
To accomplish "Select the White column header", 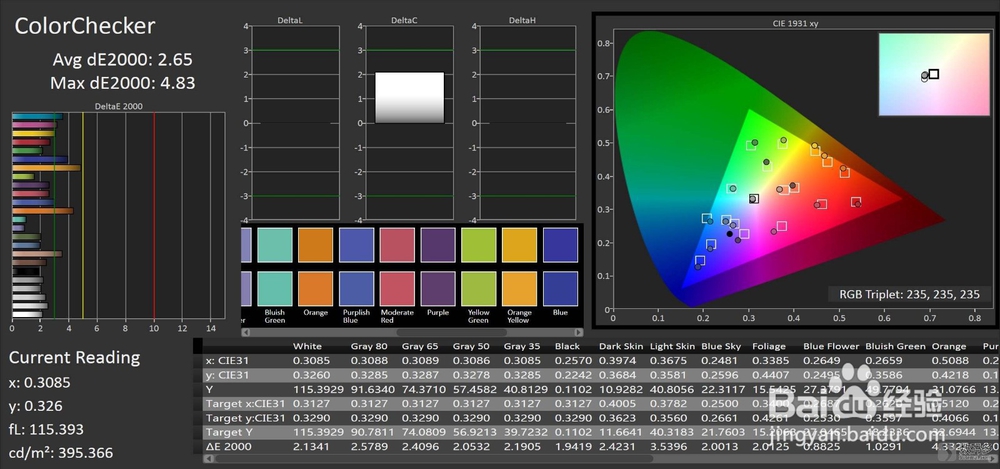I will (307, 346).
